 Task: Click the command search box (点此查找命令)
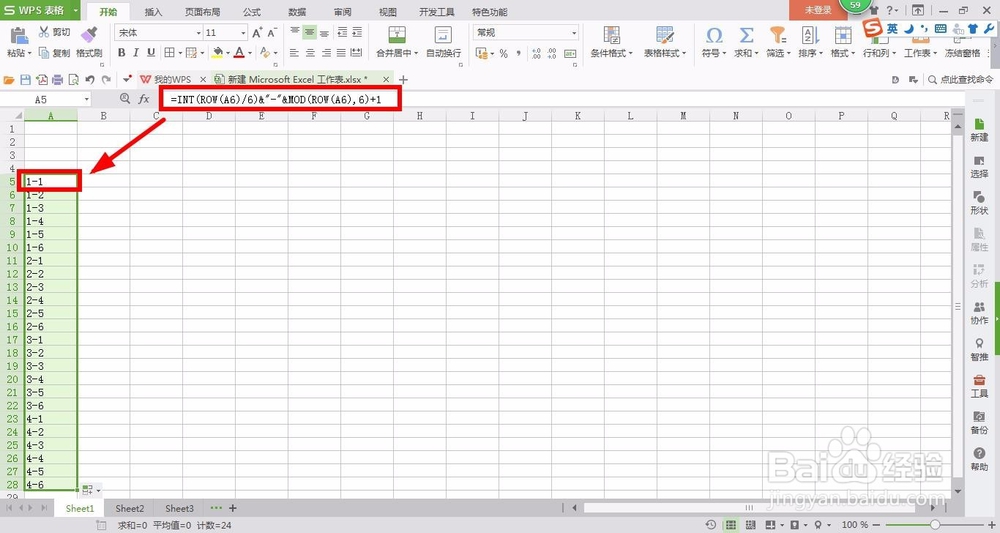pos(960,80)
